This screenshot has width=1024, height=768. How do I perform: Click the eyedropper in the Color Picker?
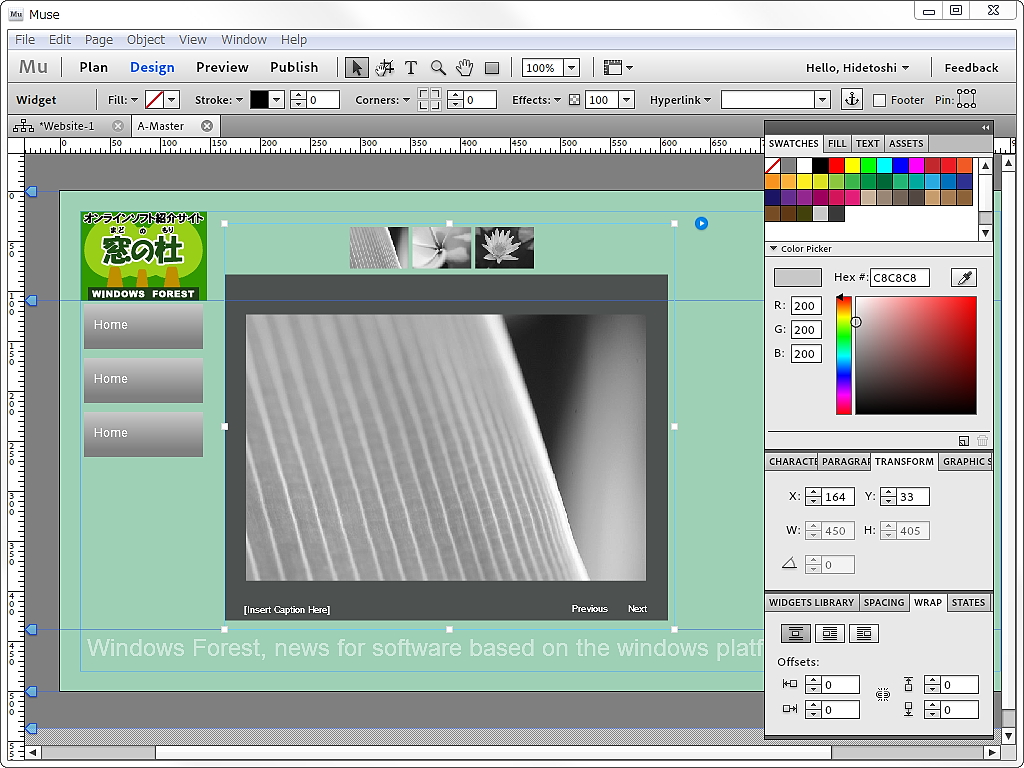pyautogui.click(x=963, y=277)
